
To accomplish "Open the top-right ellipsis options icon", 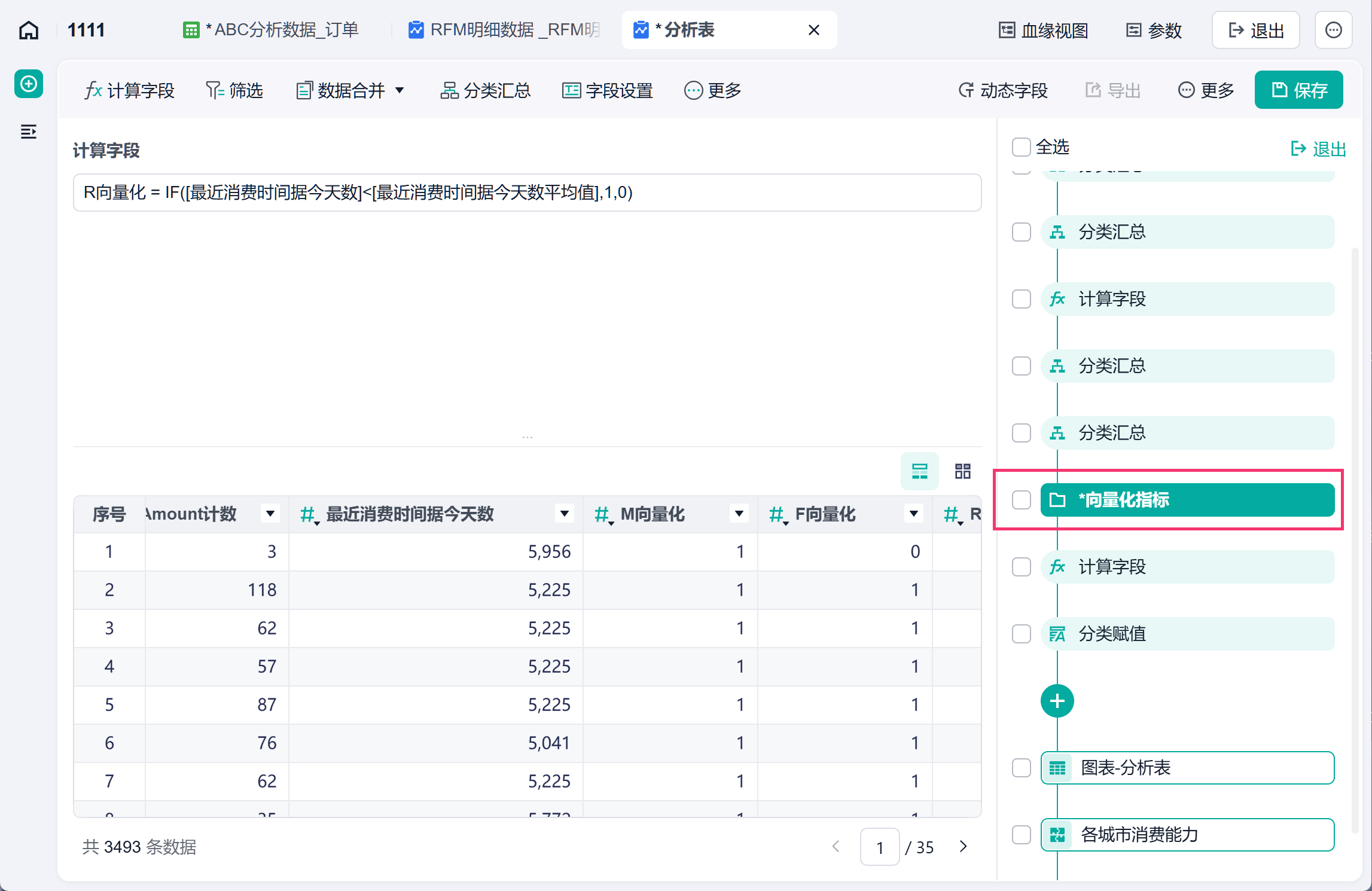I will coord(1333,30).
